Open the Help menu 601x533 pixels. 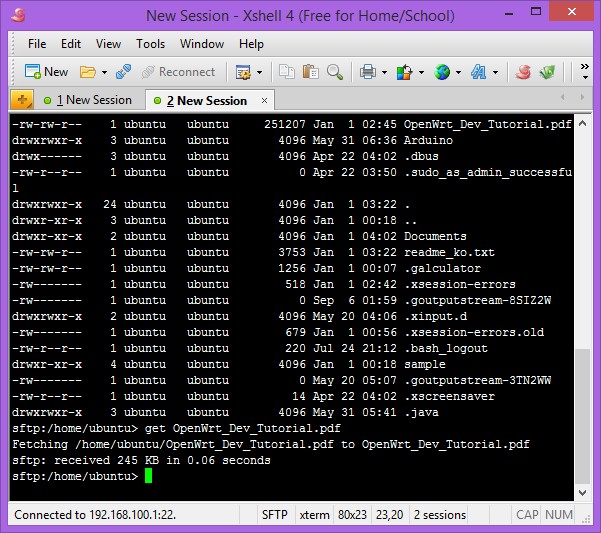click(x=251, y=44)
